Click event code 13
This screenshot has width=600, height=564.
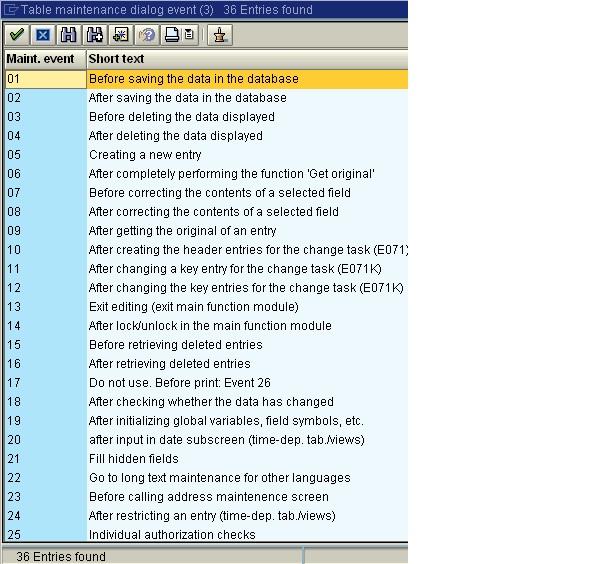point(46,307)
